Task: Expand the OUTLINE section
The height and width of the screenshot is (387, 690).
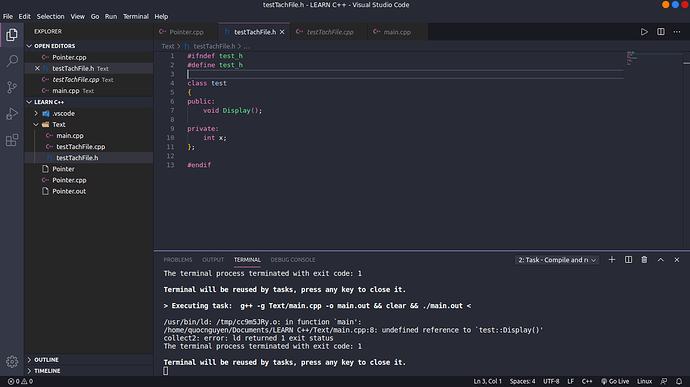Action: pos(46,360)
